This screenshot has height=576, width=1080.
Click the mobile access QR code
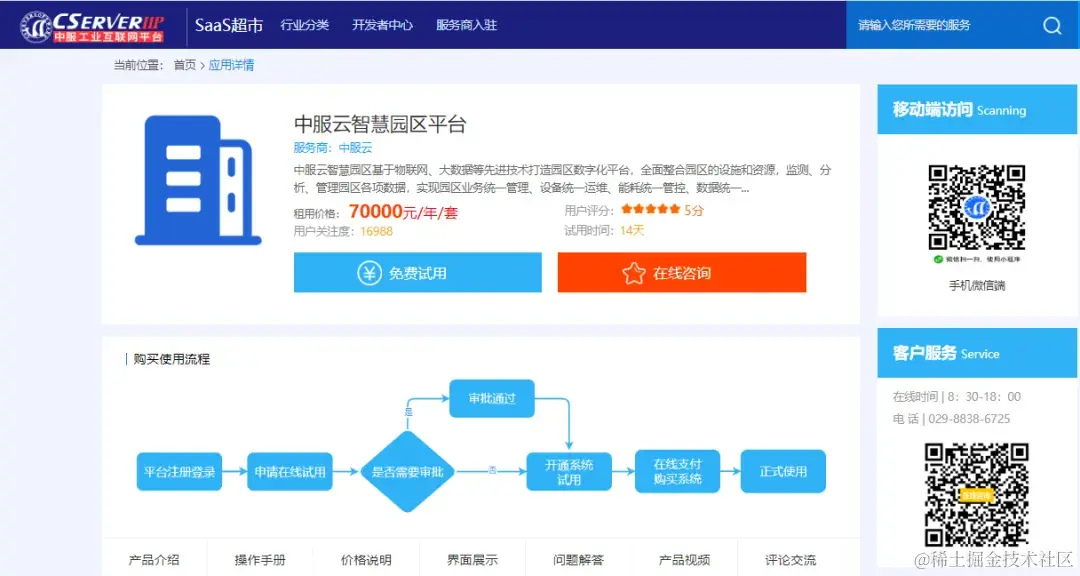[977, 207]
